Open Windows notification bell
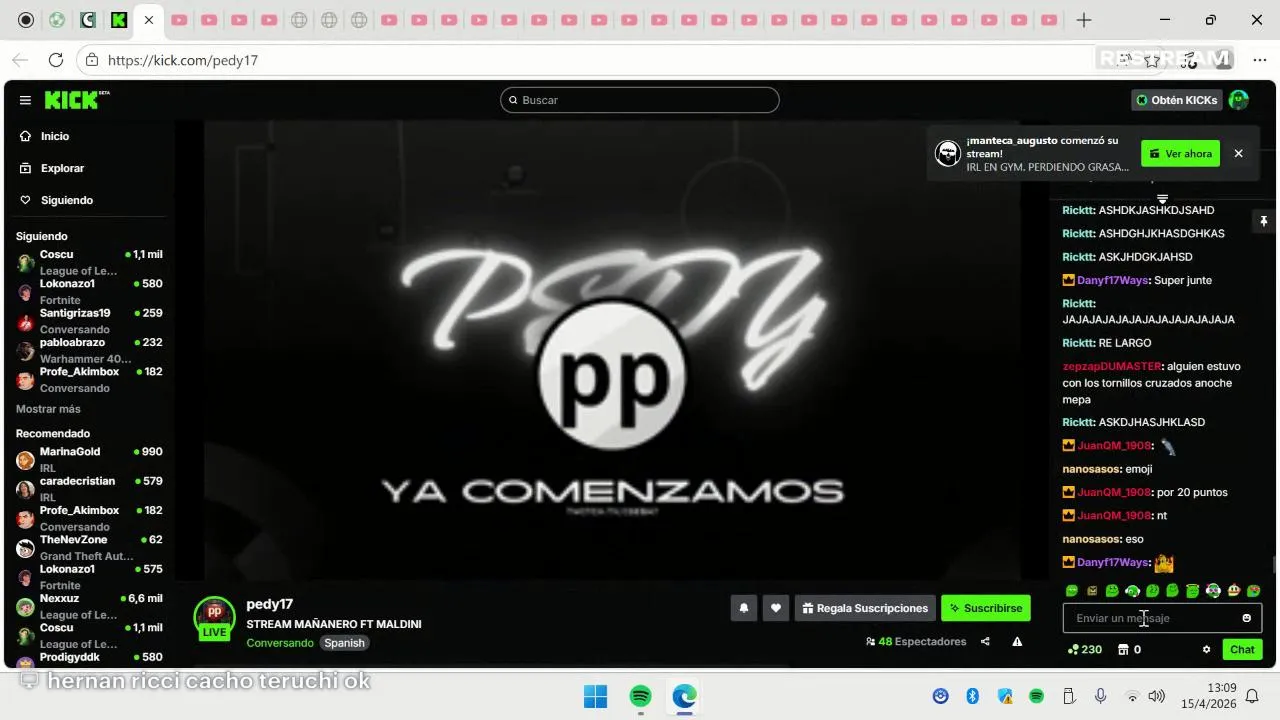1280x720 pixels. (1252, 696)
